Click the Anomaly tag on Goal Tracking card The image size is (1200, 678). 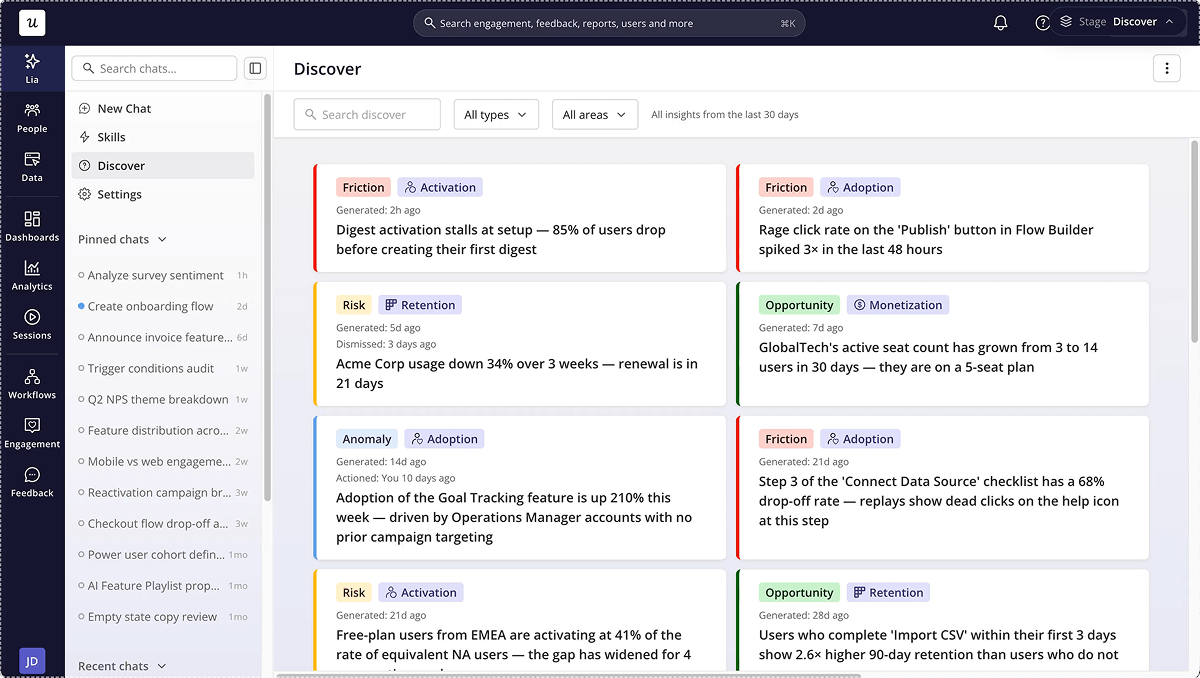click(367, 439)
